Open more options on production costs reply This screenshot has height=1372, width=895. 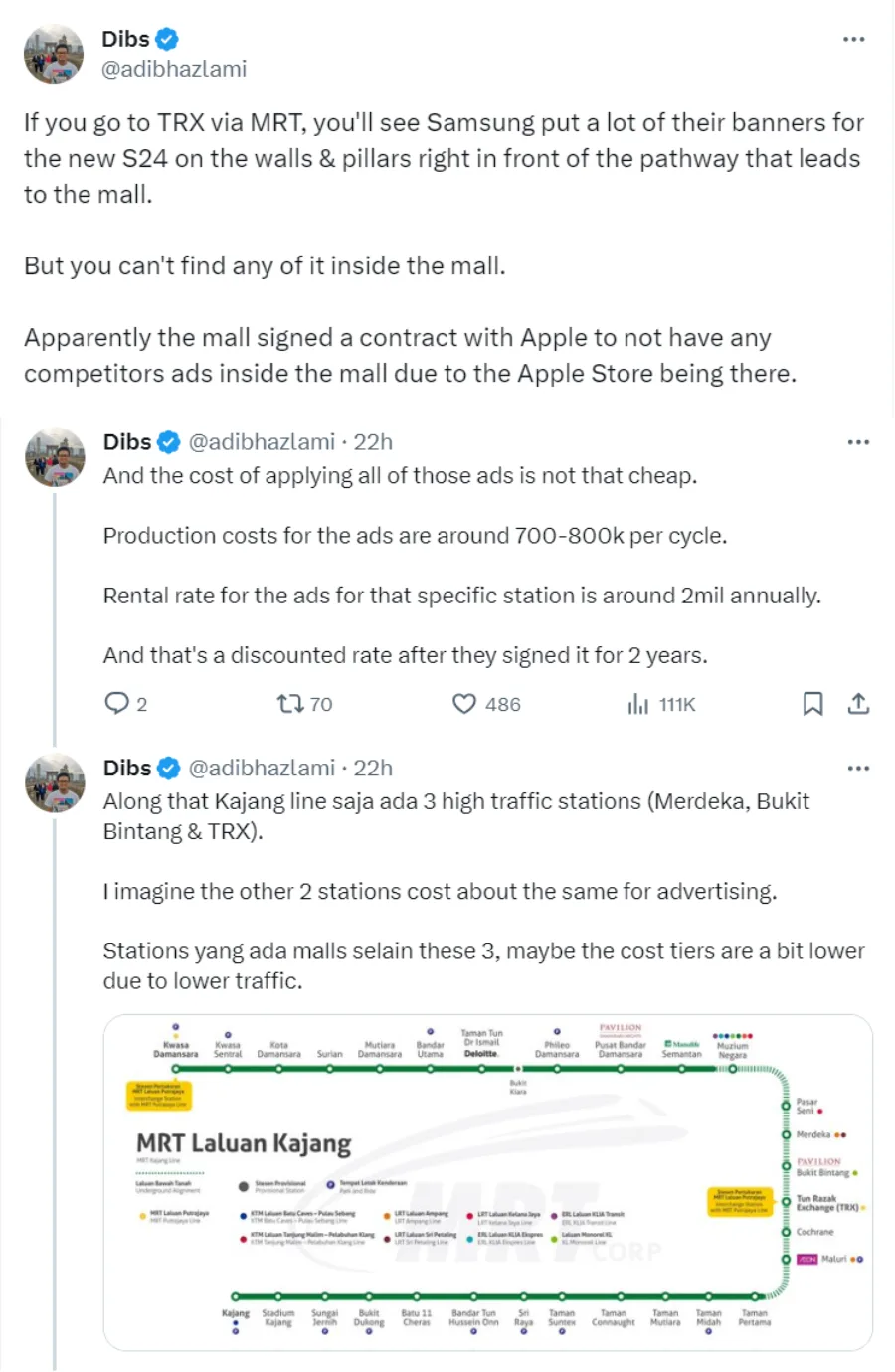(858, 442)
